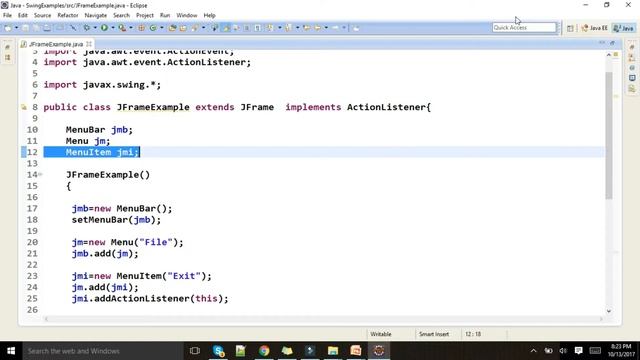Click the Next Annotation toolbar icon

click(269, 28)
